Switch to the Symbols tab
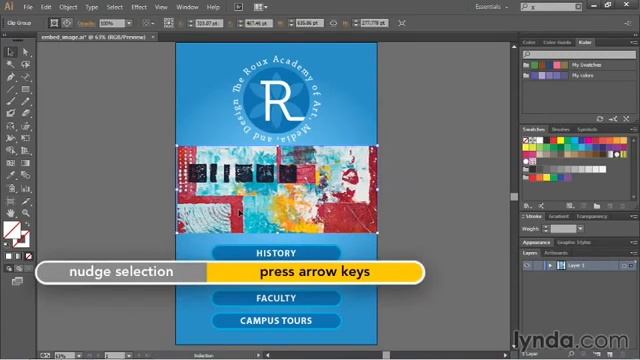This screenshot has height=360, width=640. coord(587,129)
